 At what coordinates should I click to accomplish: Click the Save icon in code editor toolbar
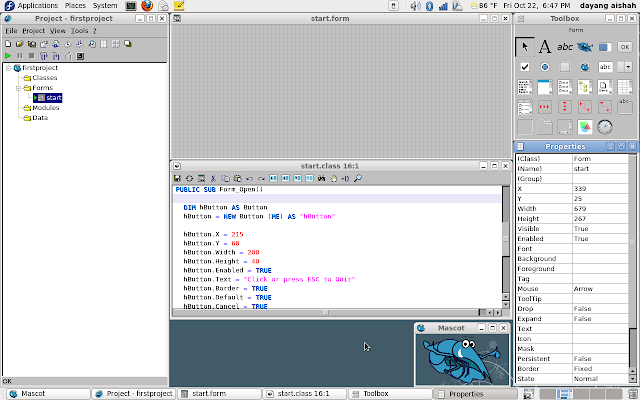(177, 178)
